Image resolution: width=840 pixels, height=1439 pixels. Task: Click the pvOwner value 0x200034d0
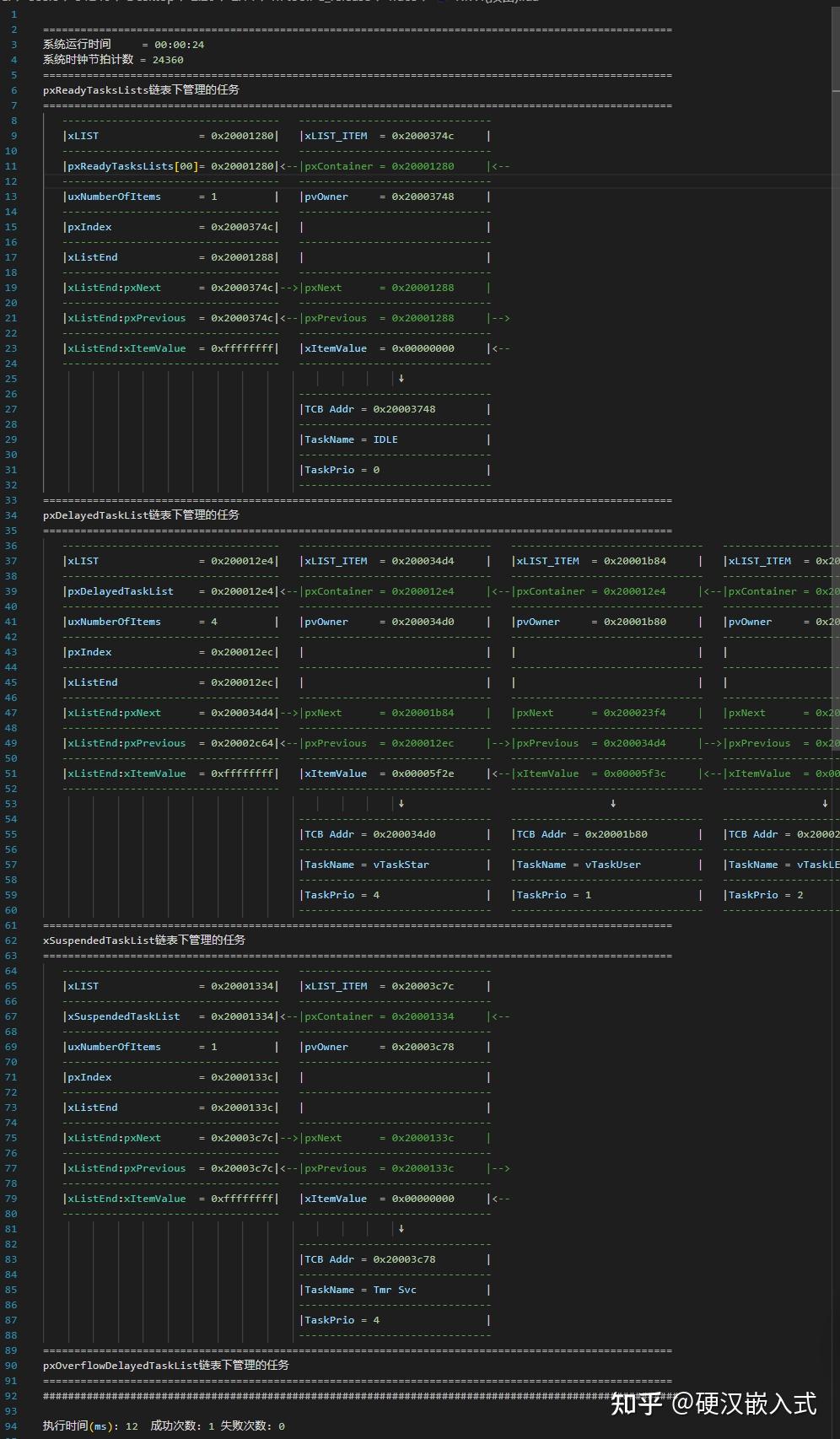pos(423,622)
